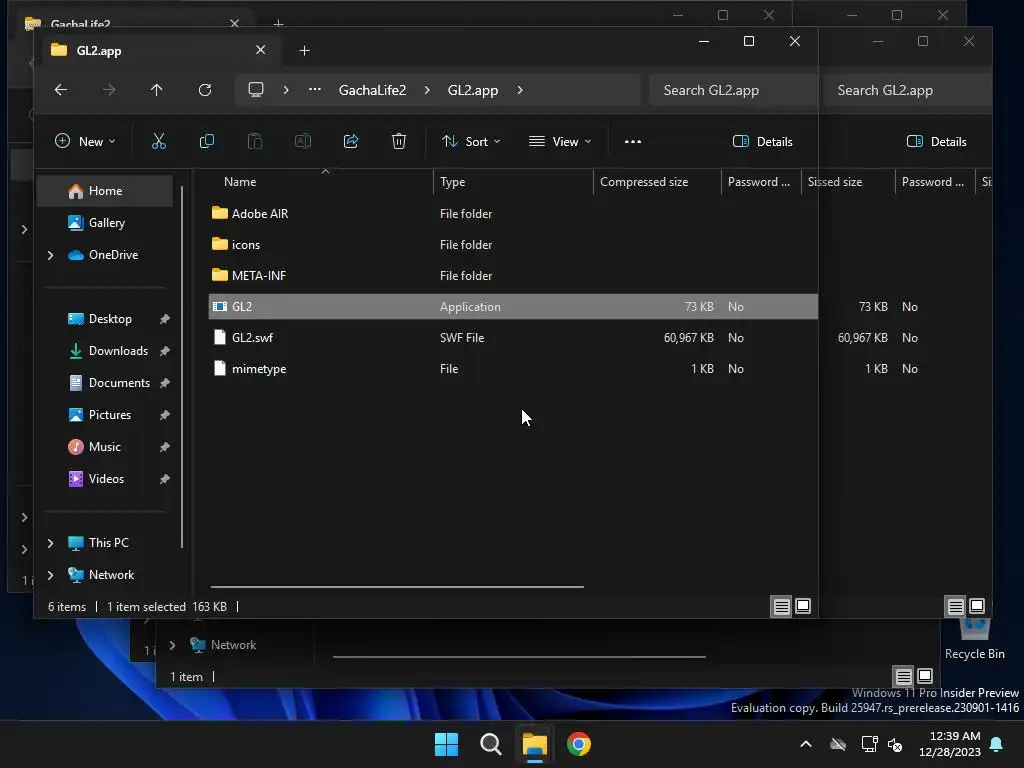Open the View dropdown menu
This screenshot has height=768, width=1024.
pyautogui.click(x=560, y=142)
